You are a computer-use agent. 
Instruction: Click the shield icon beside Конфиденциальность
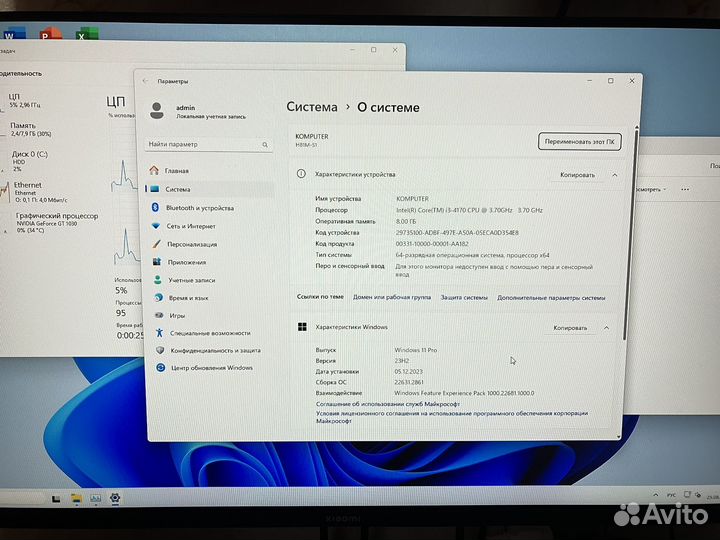[160, 350]
